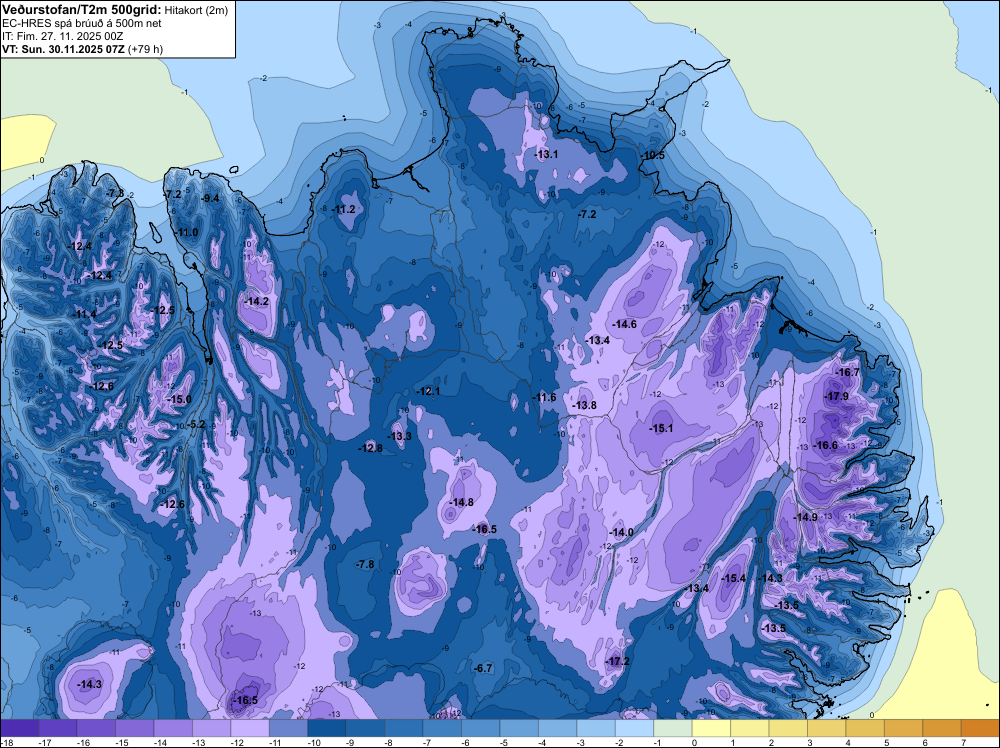Click the pale green legend swatch between -1 and 0
1000x748 pixels.
(673, 728)
